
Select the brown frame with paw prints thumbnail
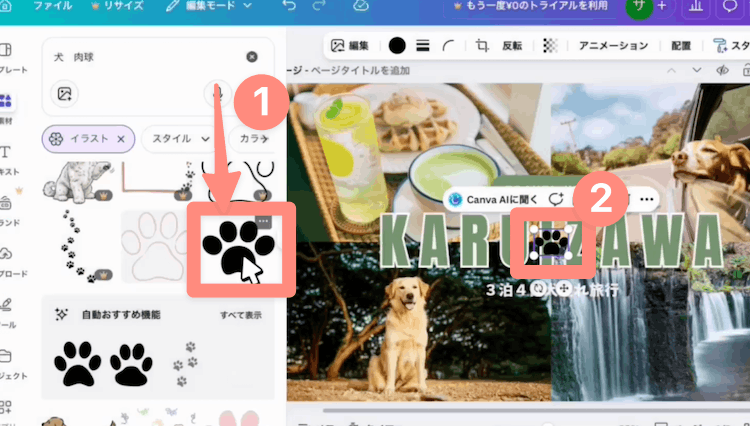tap(158, 180)
